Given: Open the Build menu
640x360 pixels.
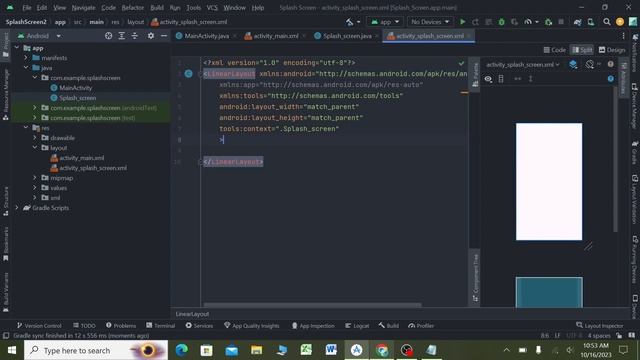Looking at the screenshot, I should pos(157,7).
